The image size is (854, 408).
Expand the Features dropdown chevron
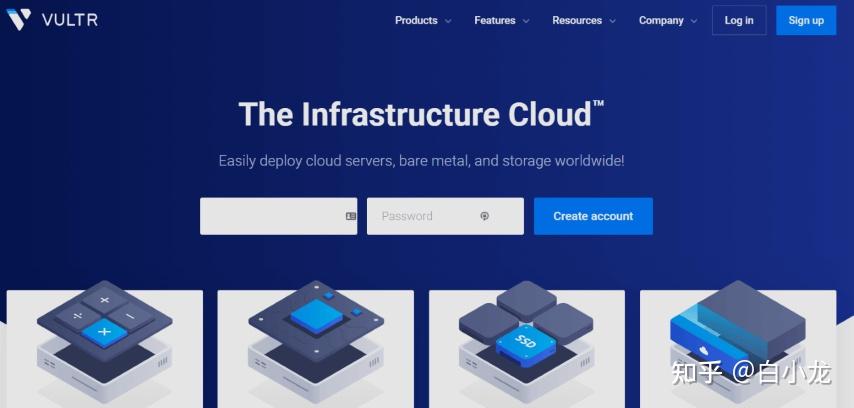526,21
